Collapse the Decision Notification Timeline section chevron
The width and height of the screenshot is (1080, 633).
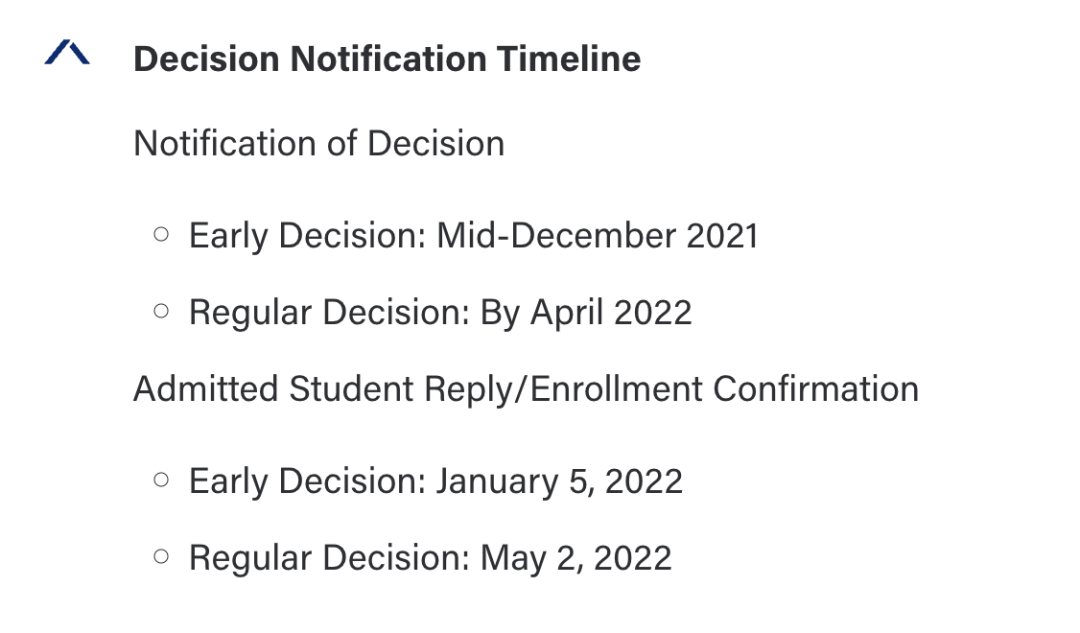(x=67, y=52)
